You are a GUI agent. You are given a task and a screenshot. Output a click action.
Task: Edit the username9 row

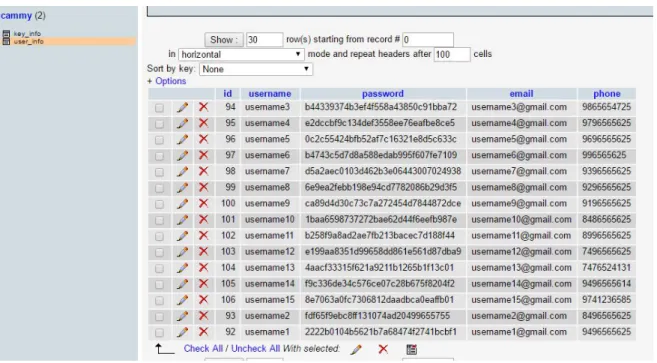pos(182,204)
